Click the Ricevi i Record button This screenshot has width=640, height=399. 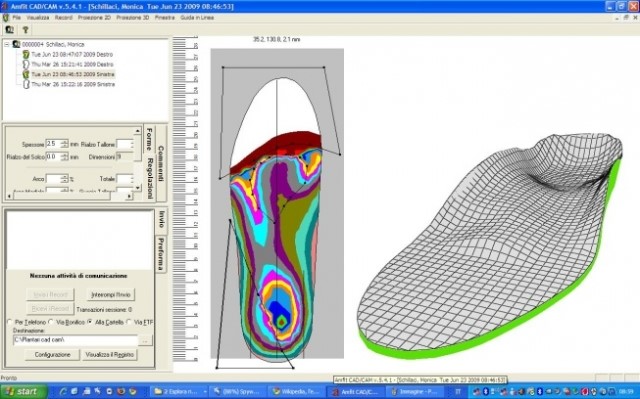pyautogui.click(x=51, y=309)
